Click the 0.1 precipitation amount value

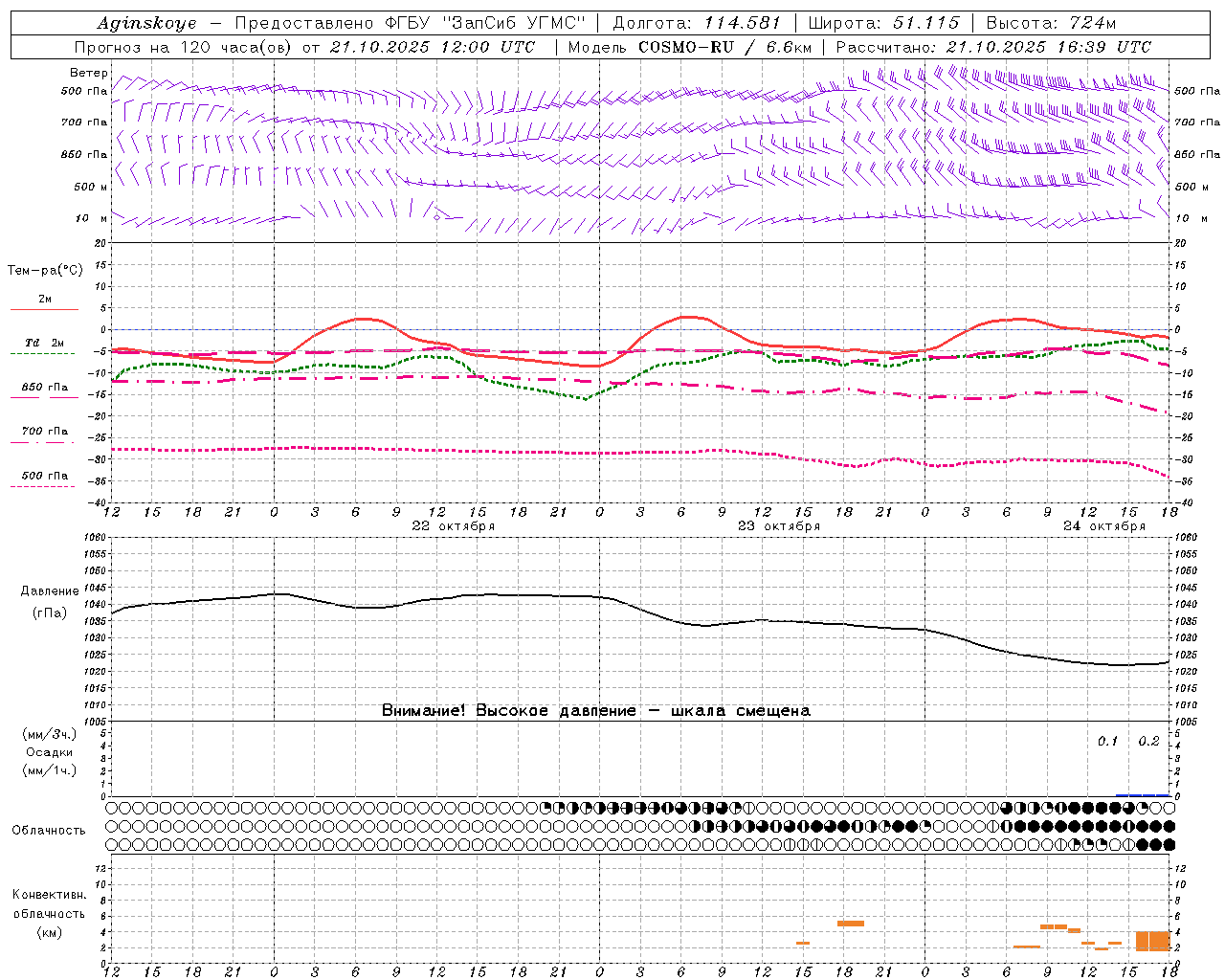[x=1107, y=741]
